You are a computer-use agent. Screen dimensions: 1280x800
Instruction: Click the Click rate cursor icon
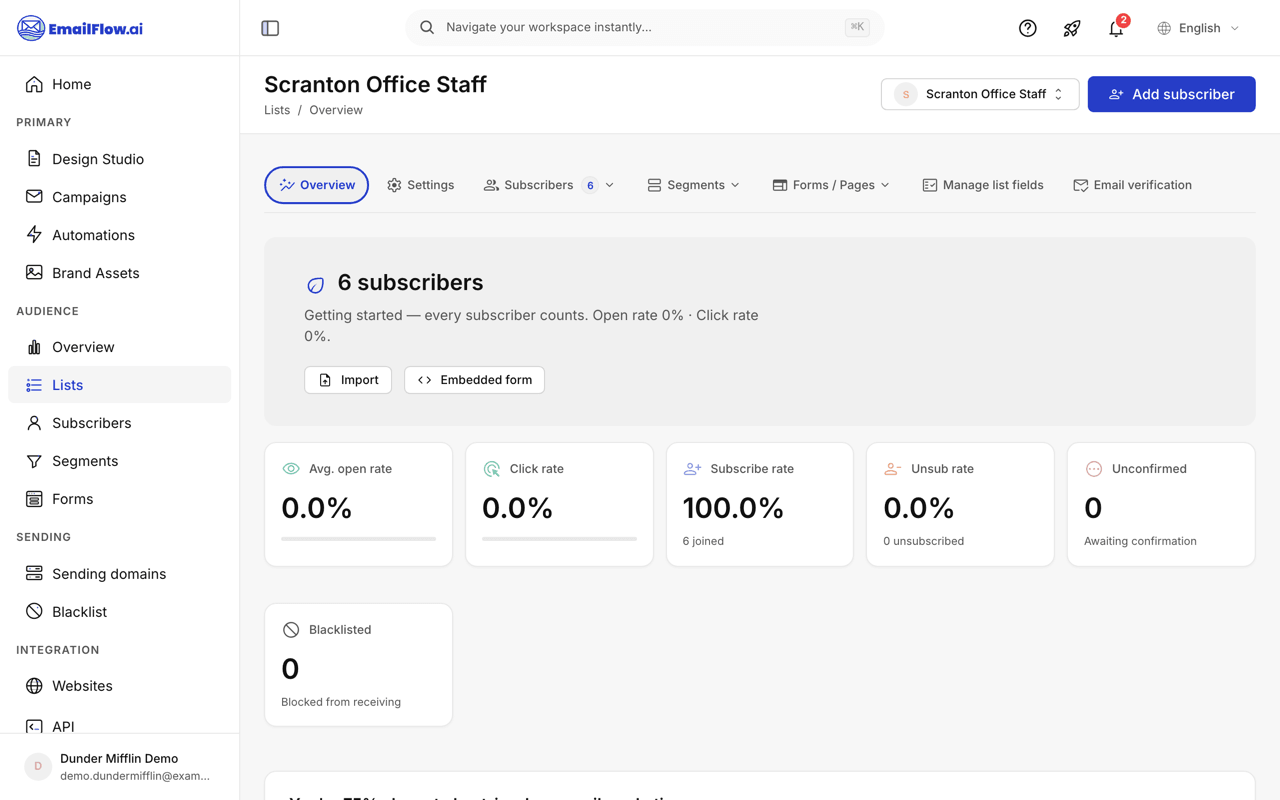click(x=492, y=469)
